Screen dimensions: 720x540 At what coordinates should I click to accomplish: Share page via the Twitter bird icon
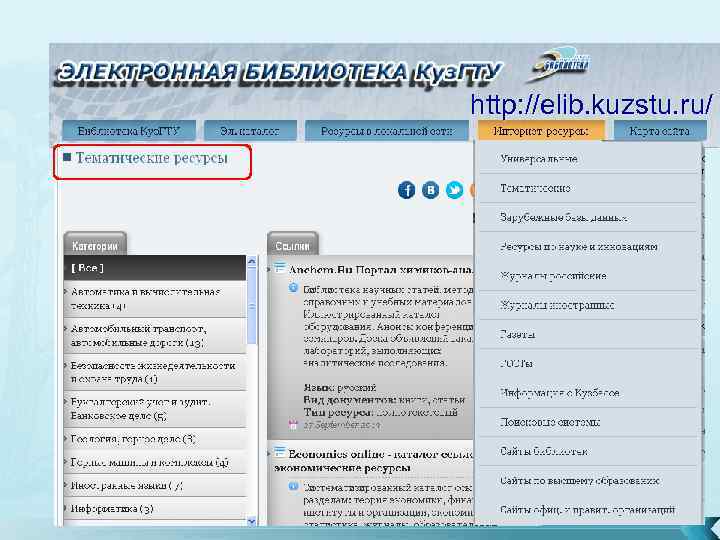(x=454, y=190)
